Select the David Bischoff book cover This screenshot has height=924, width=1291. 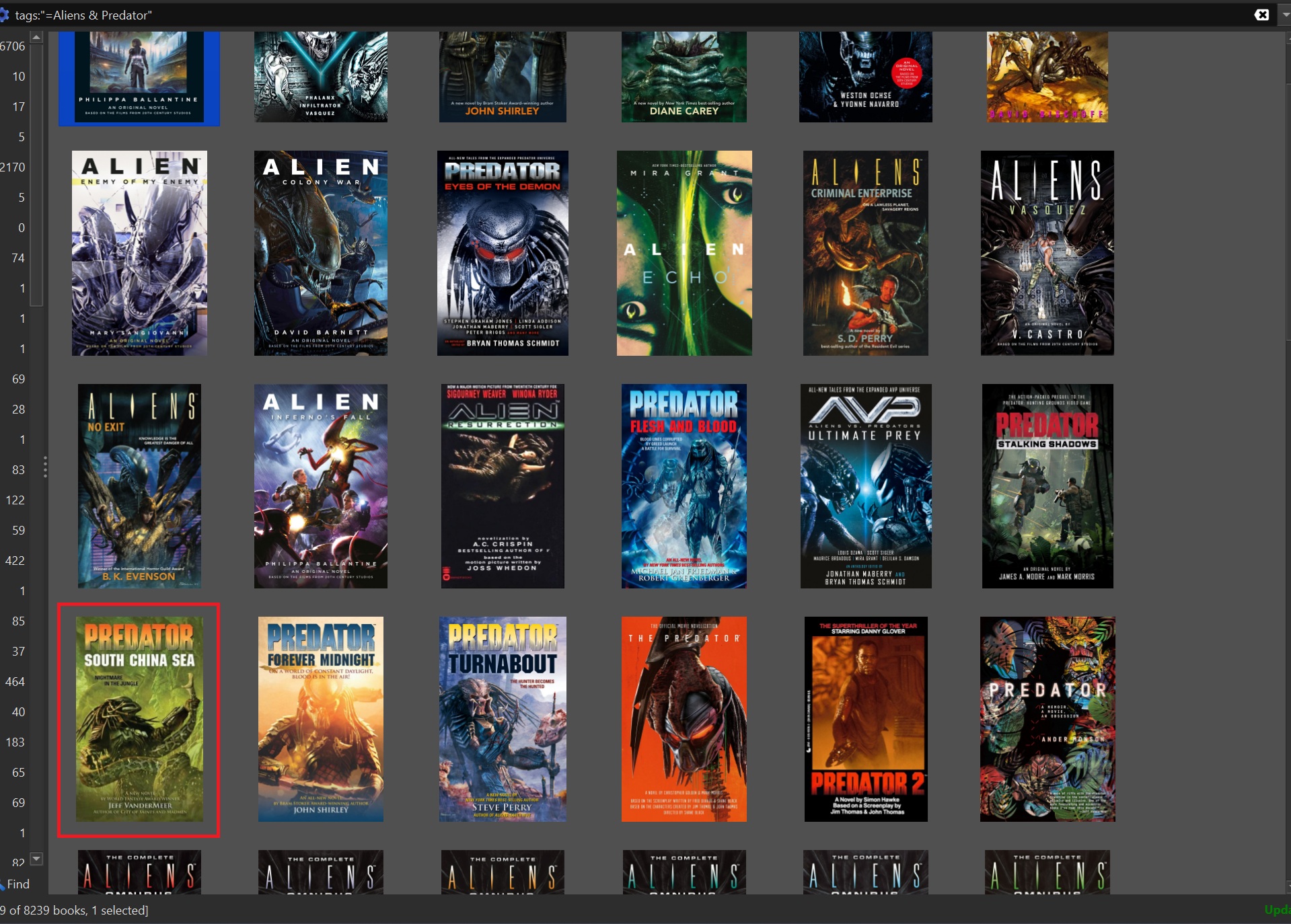[1047, 77]
